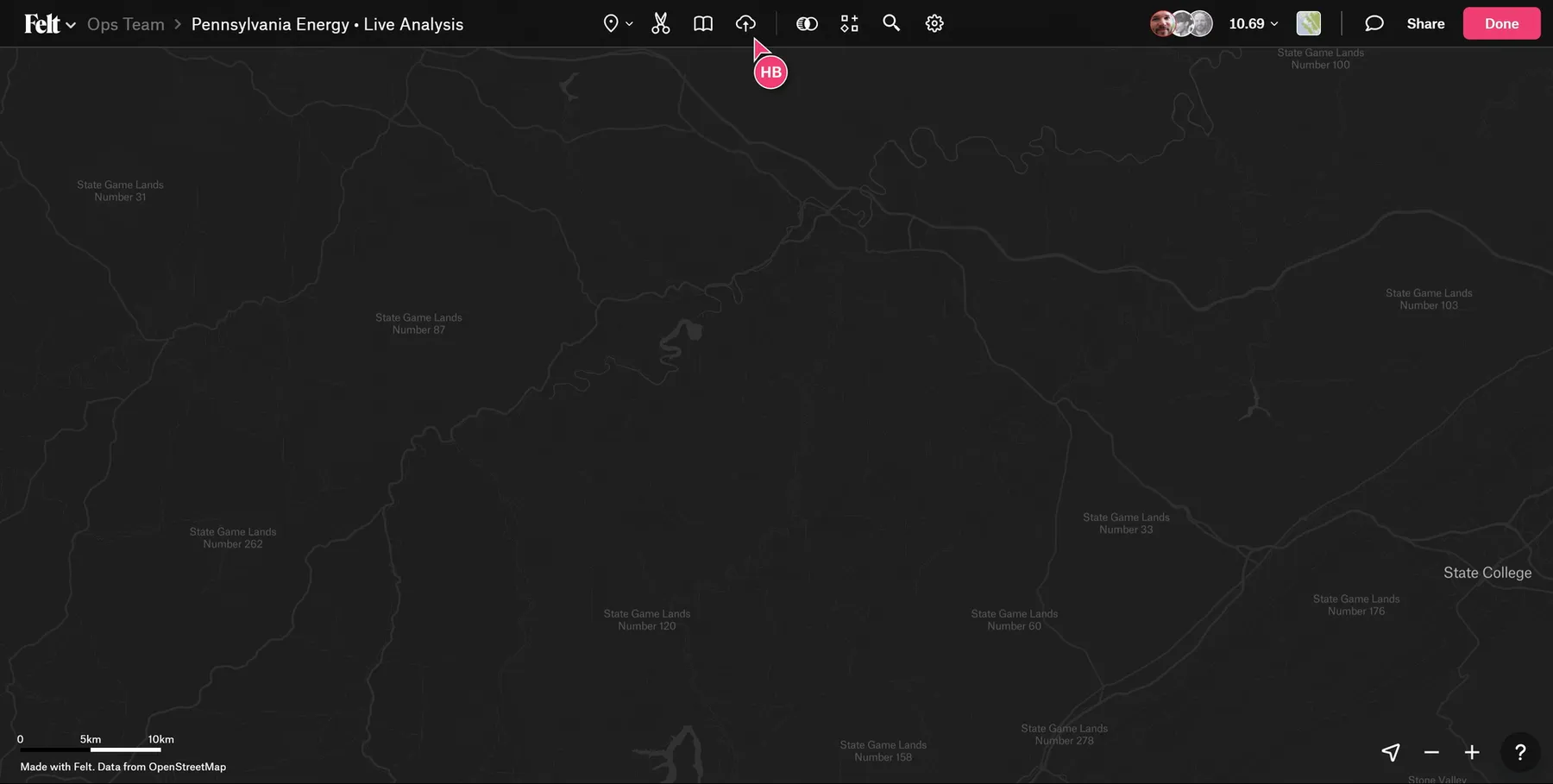Go to Ops Team breadcrumb

pyautogui.click(x=126, y=24)
